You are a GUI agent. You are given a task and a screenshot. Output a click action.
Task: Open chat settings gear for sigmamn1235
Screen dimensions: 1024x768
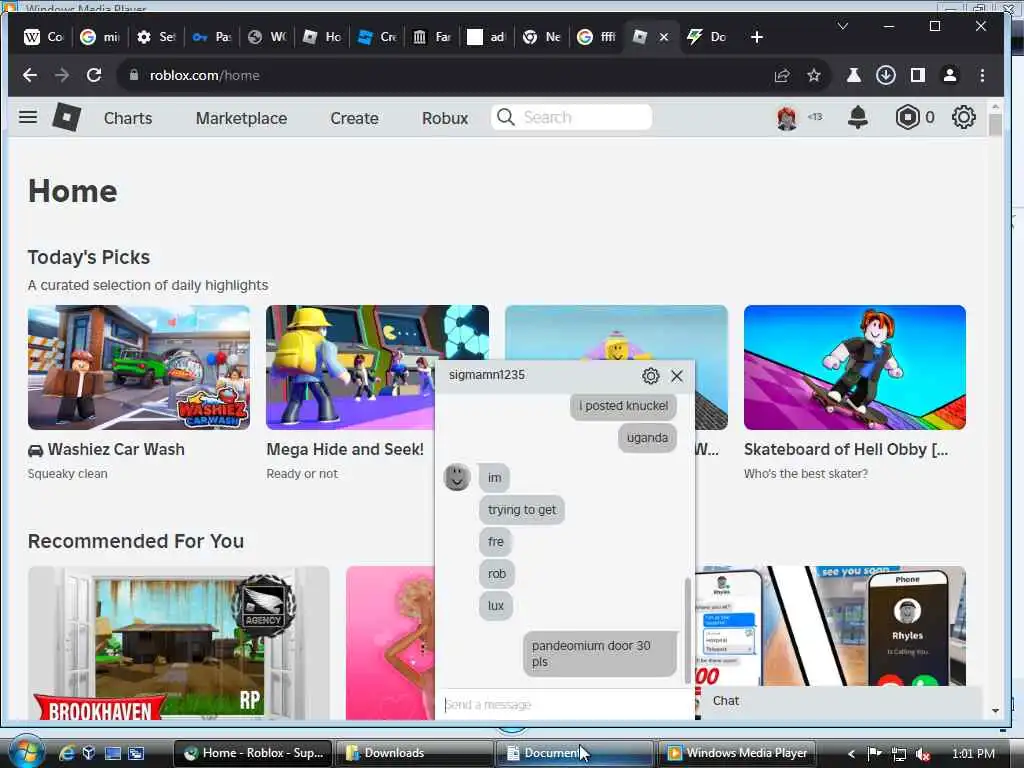[650, 376]
